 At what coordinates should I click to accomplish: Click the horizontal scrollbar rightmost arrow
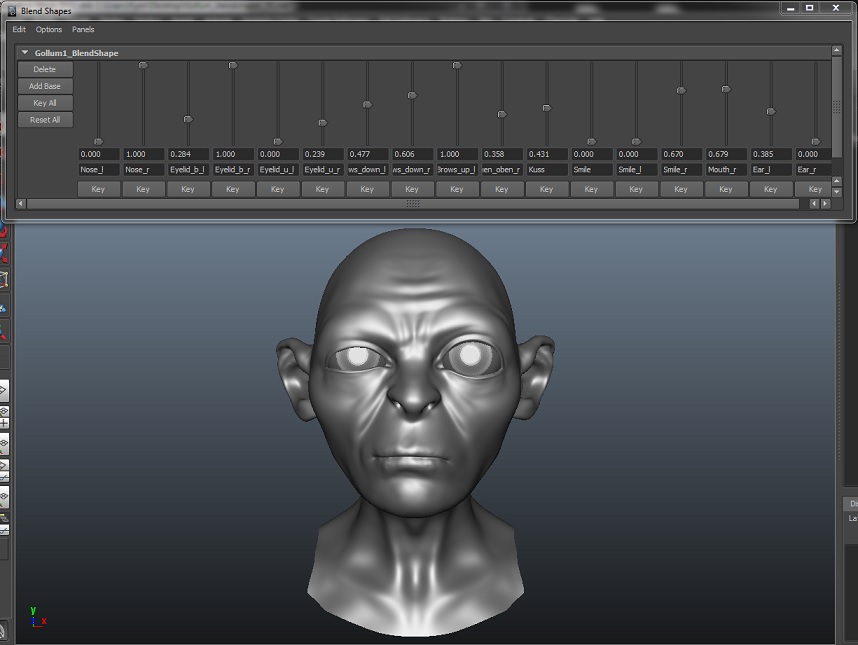(826, 204)
